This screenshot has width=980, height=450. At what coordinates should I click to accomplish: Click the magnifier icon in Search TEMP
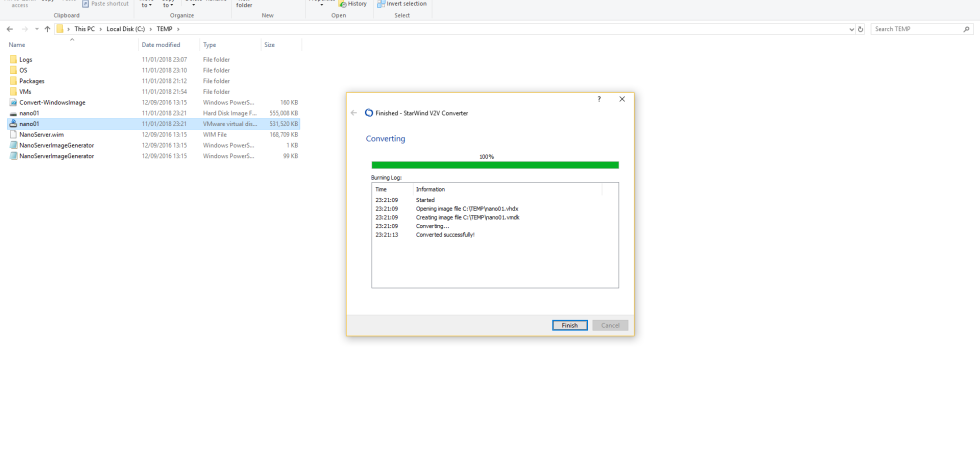click(967, 29)
